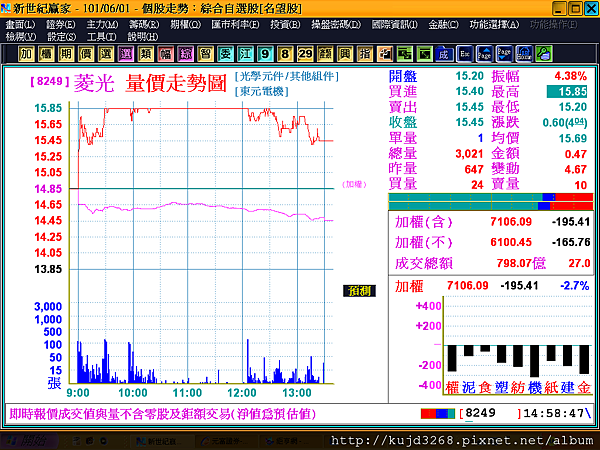The height and width of the screenshot is (450, 600).
Task: Click the 預測 (forecast) button
Action: 359,291
